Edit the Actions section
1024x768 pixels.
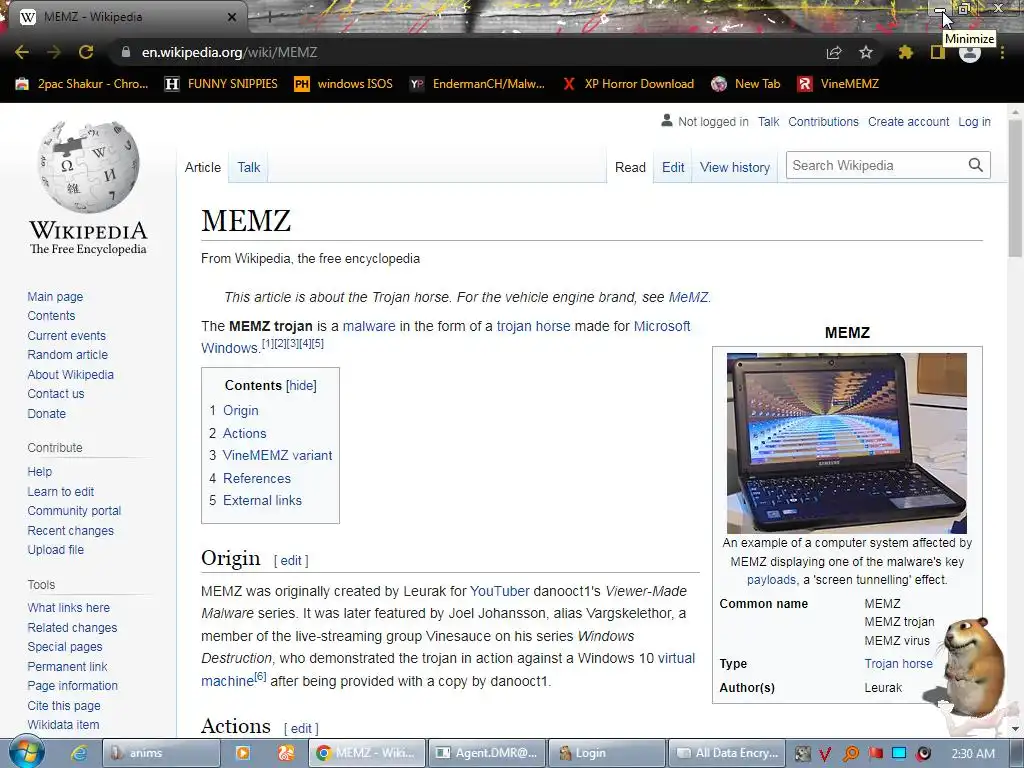click(301, 728)
